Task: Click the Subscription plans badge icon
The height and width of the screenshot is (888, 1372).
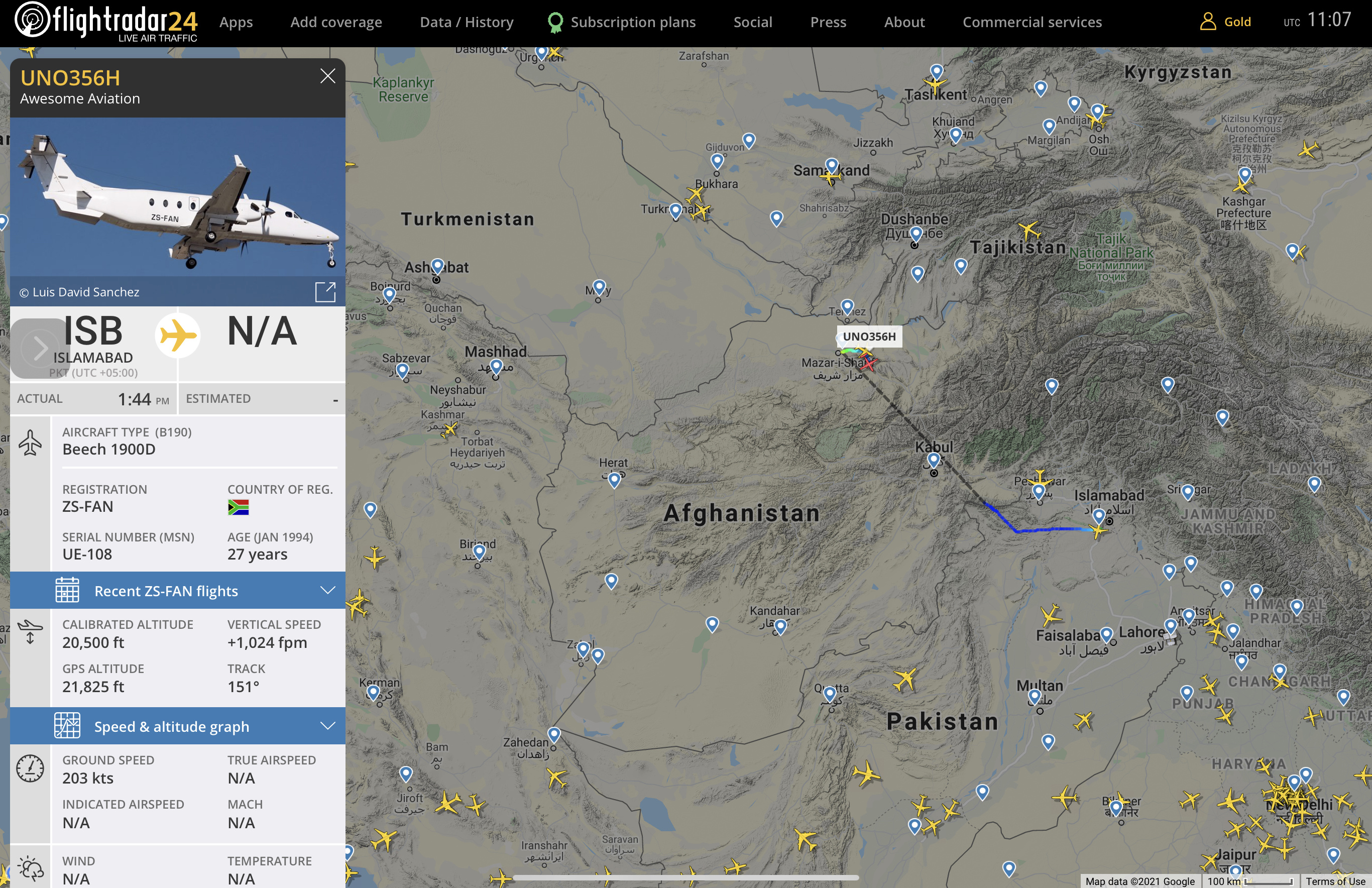Action: 554,23
